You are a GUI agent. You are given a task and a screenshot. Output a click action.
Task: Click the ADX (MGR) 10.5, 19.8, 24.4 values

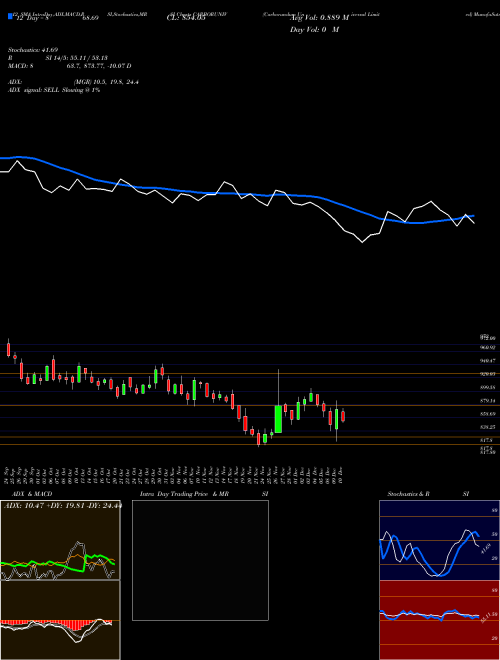(106, 82)
